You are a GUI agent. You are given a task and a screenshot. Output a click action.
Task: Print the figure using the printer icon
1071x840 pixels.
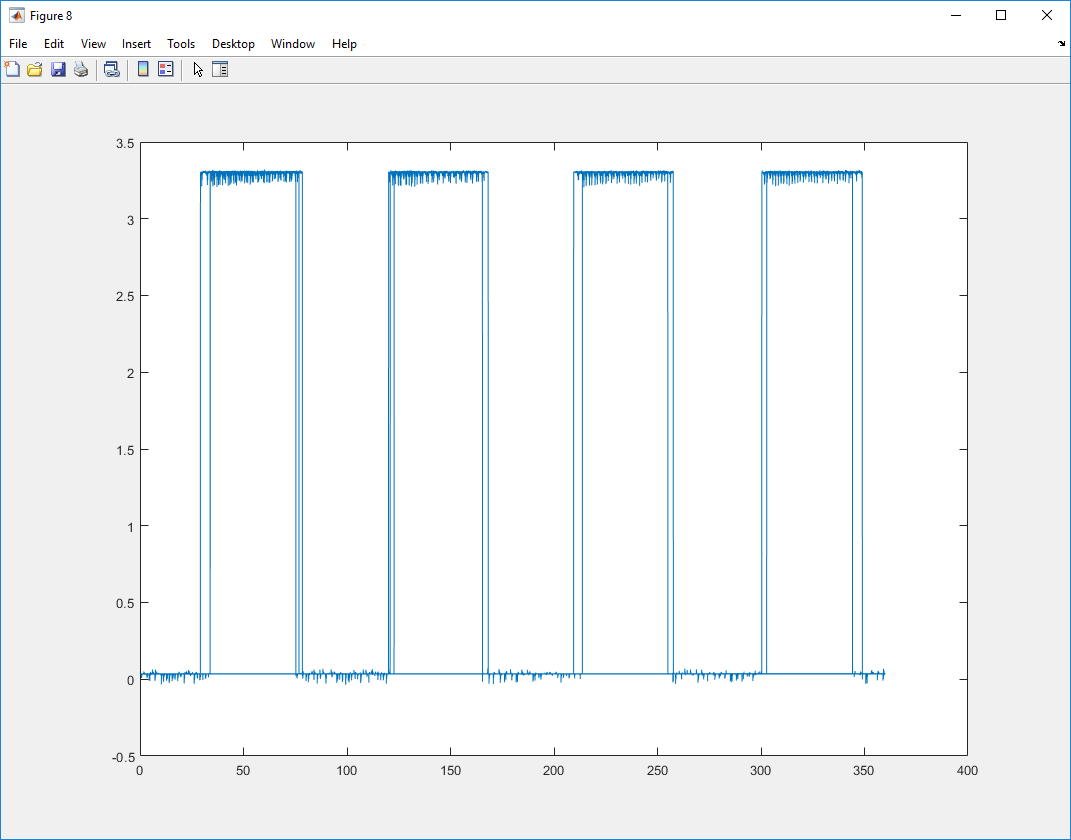point(81,69)
